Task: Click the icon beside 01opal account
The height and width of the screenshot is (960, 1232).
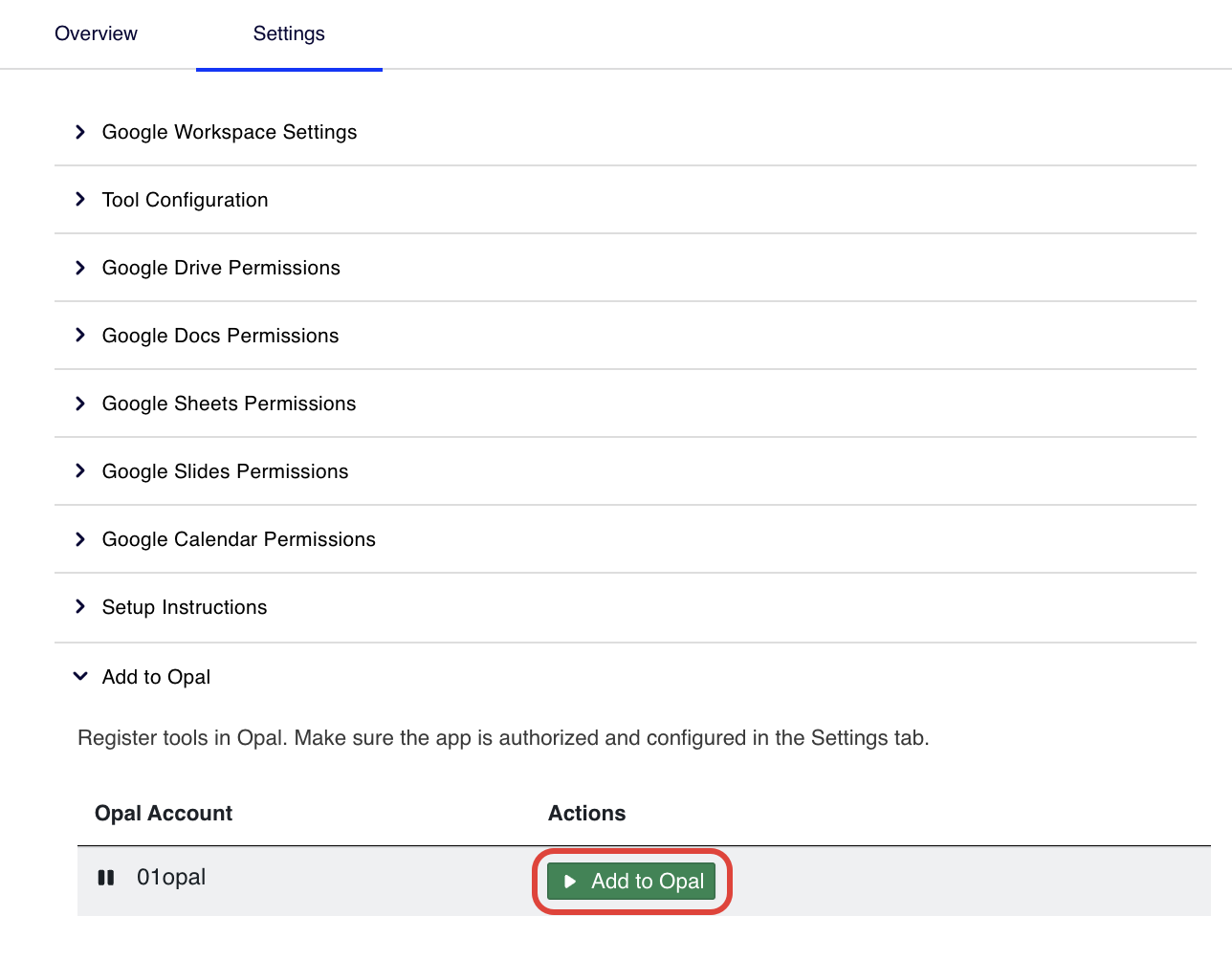Action: pyautogui.click(x=106, y=878)
